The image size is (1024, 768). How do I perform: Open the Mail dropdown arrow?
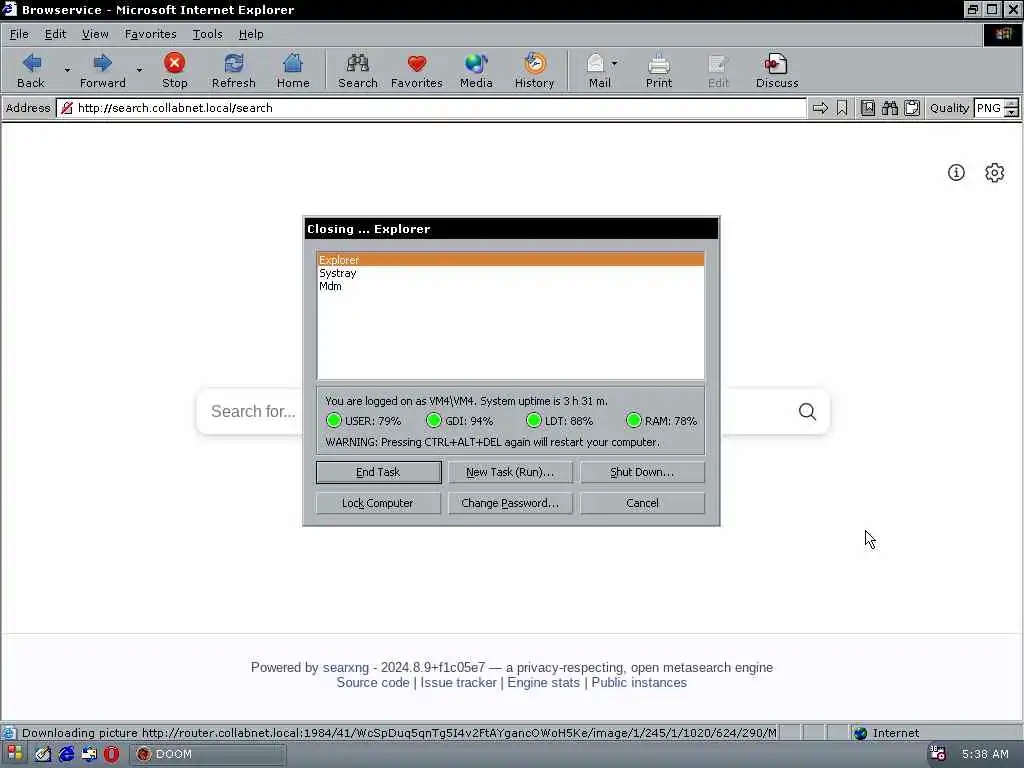[x=614, y=63]
